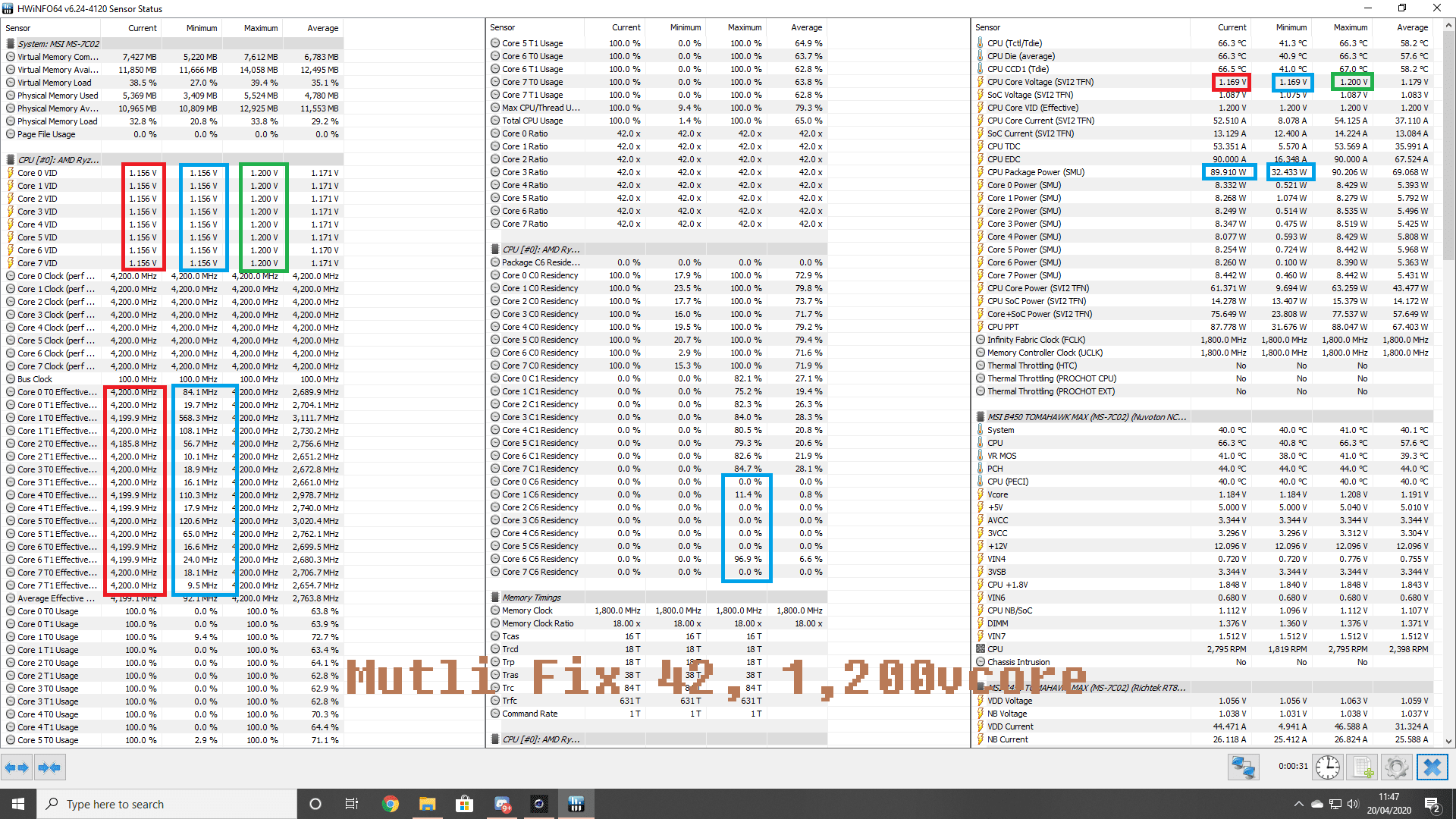Select the 'System: MSI MS-7C02' group header
This screenshot has width=1456, height=819.
tap(58, 43)
